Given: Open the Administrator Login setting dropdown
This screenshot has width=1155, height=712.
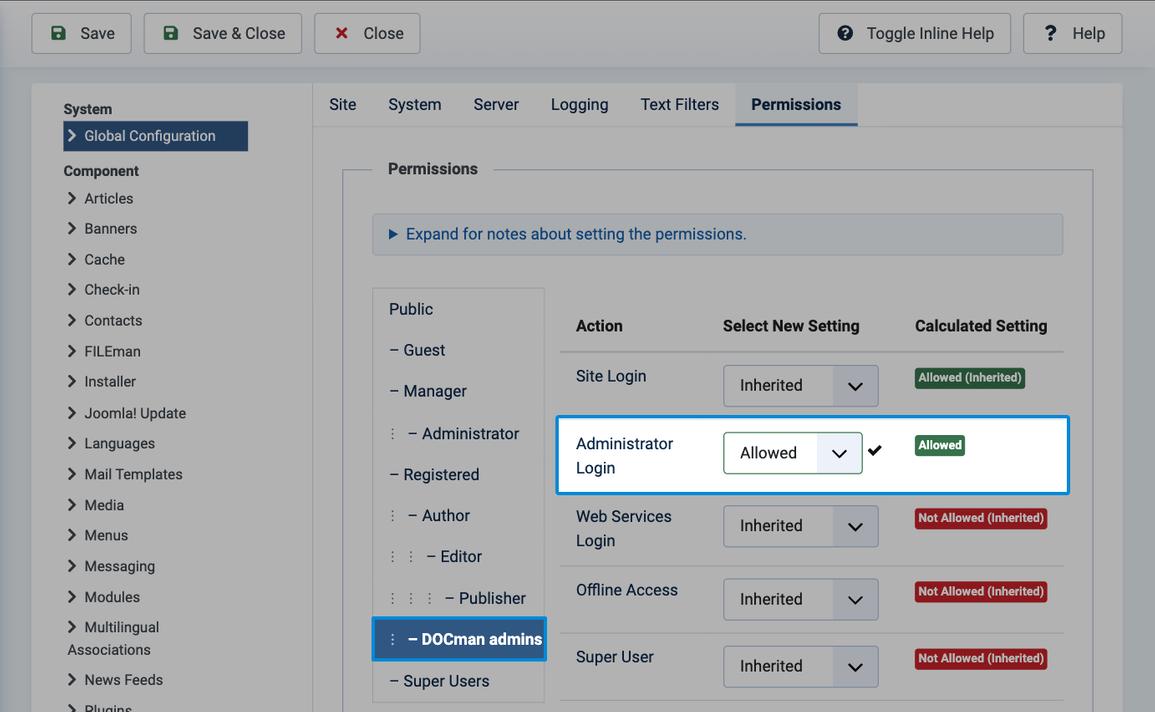Looking at the screenshot, I should [x=792, y=453].
